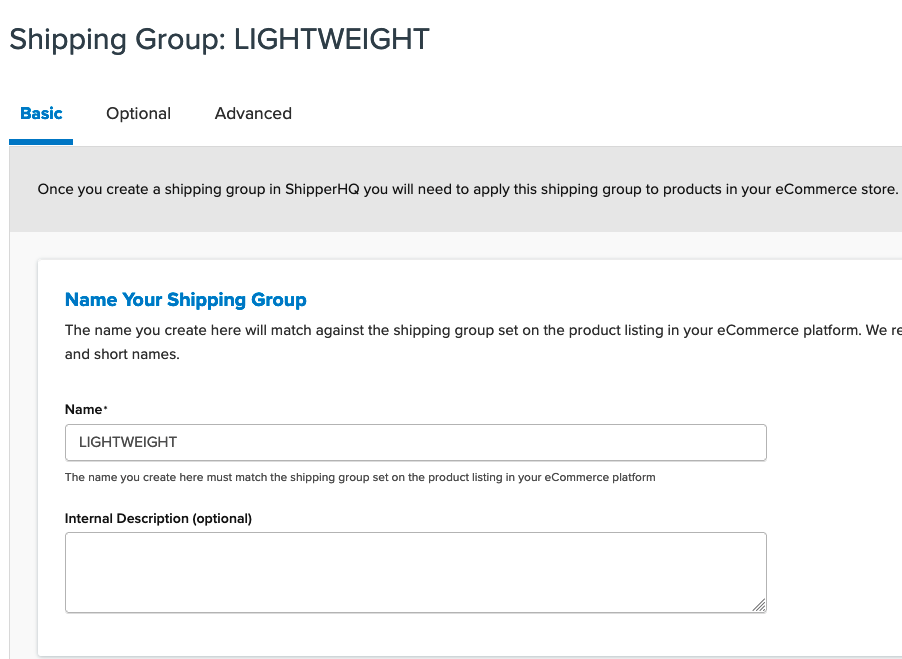Place cursor on the LIGHTWEIGHT text in the Name field
The height and width of the screenshot is (659, 902).
click(x=127, y=442)
